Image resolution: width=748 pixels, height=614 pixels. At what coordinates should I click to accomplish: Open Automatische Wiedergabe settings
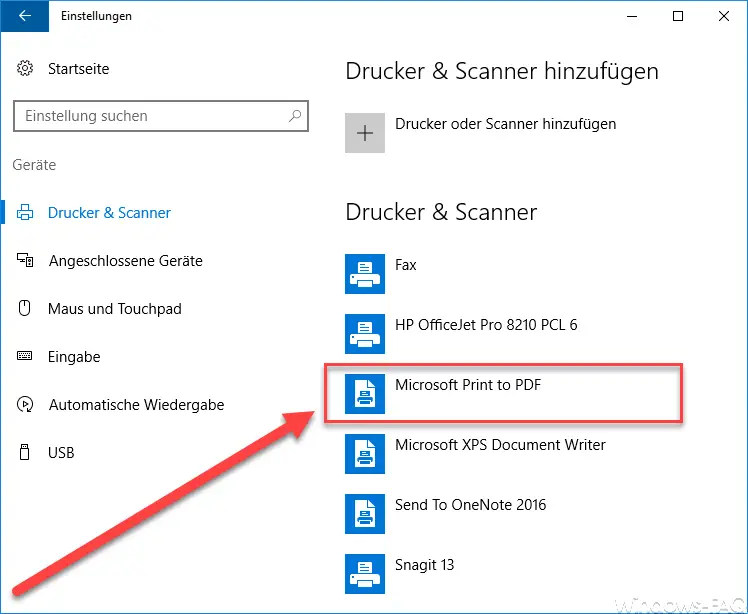click(136, 405)
